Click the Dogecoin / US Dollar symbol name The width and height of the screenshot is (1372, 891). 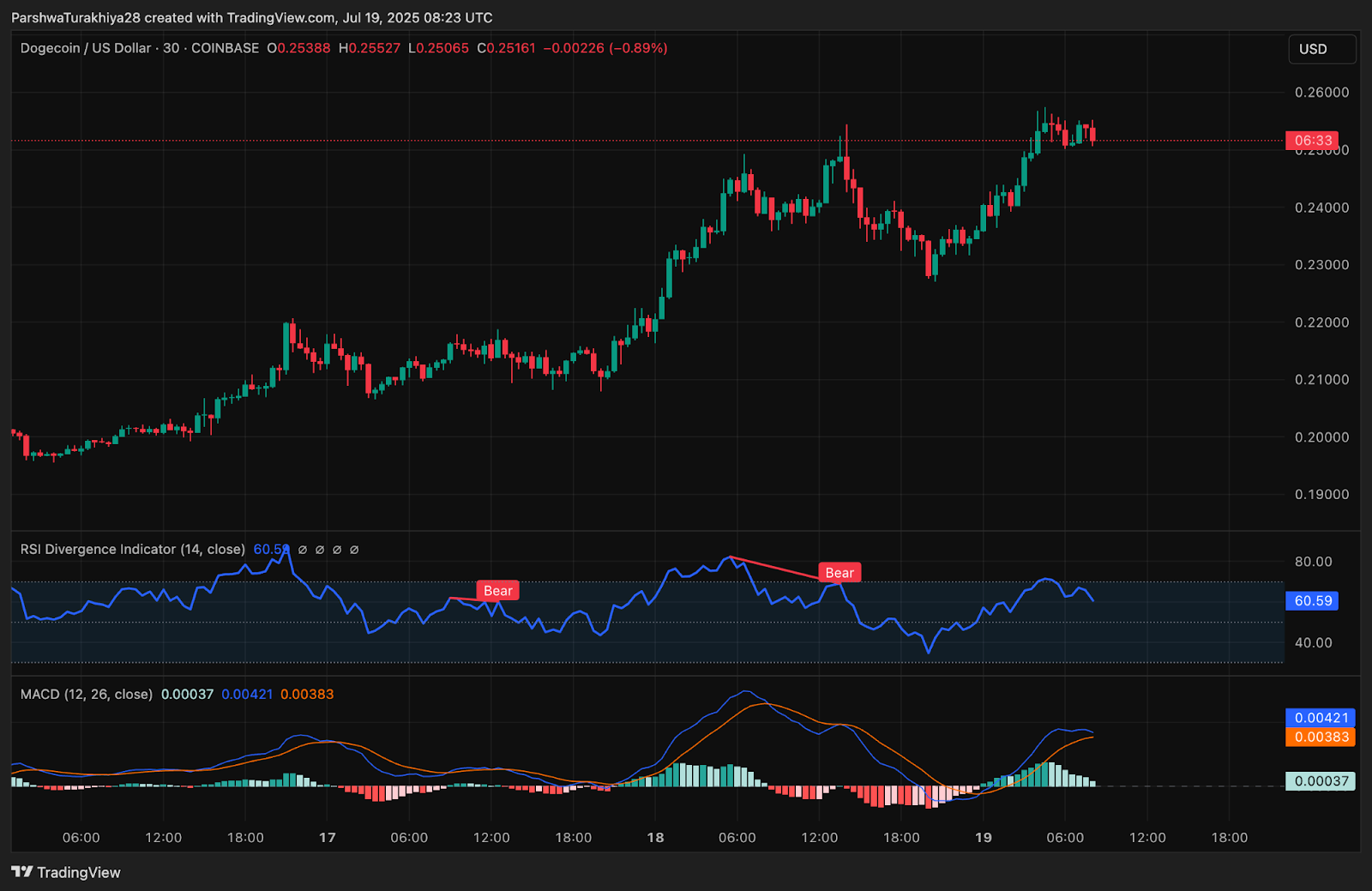point(85,48)
